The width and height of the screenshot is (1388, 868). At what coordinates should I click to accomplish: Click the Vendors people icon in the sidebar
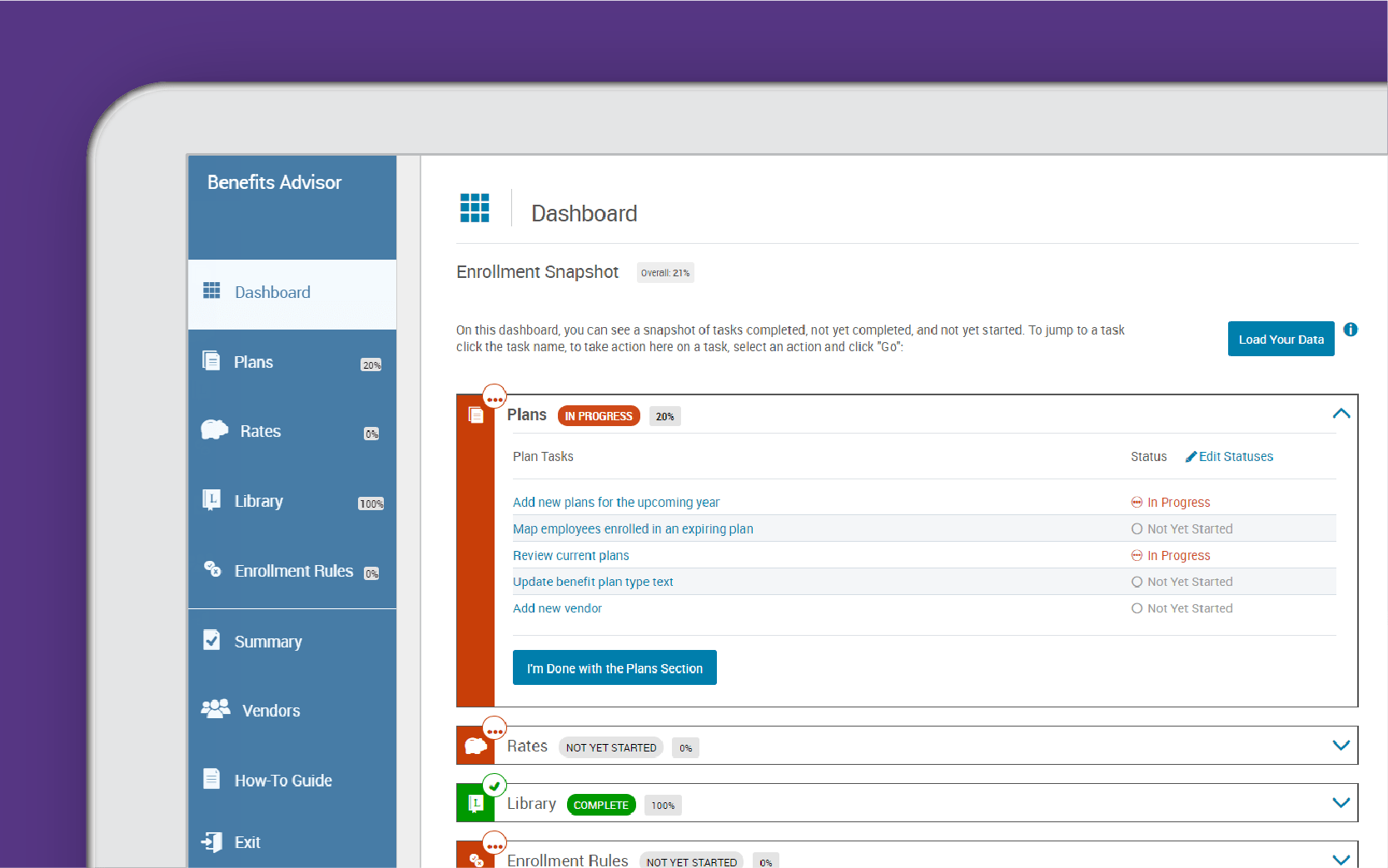click(216, 709)
